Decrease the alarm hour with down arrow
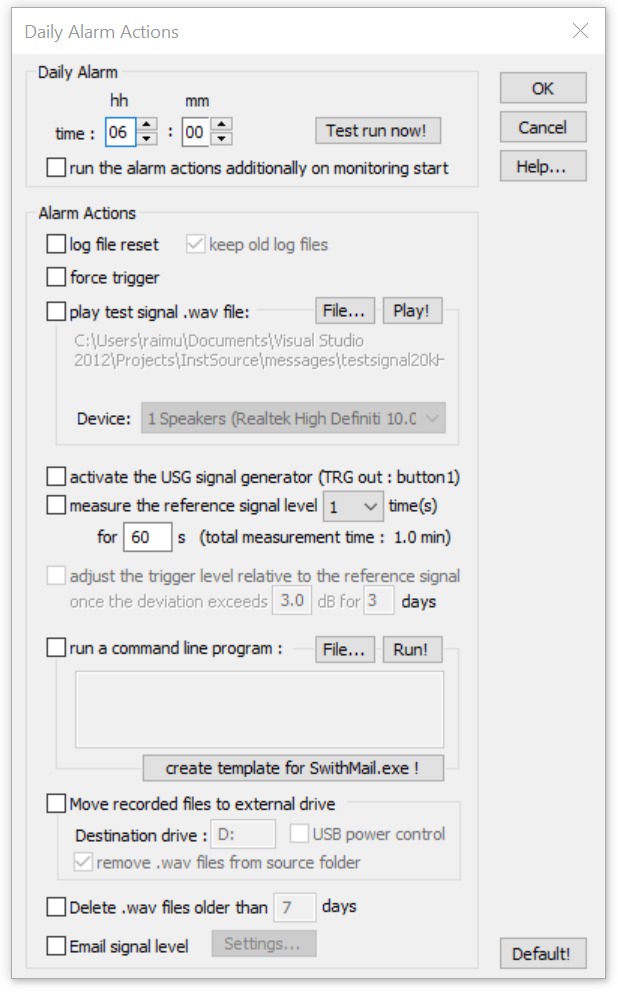618x992 pixels. (x=147, y=137)
